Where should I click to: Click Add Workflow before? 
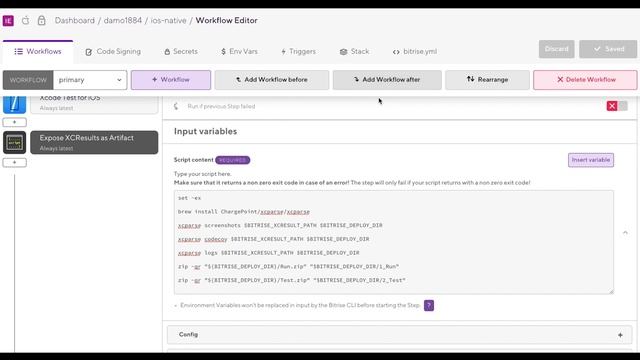point(272,80)
